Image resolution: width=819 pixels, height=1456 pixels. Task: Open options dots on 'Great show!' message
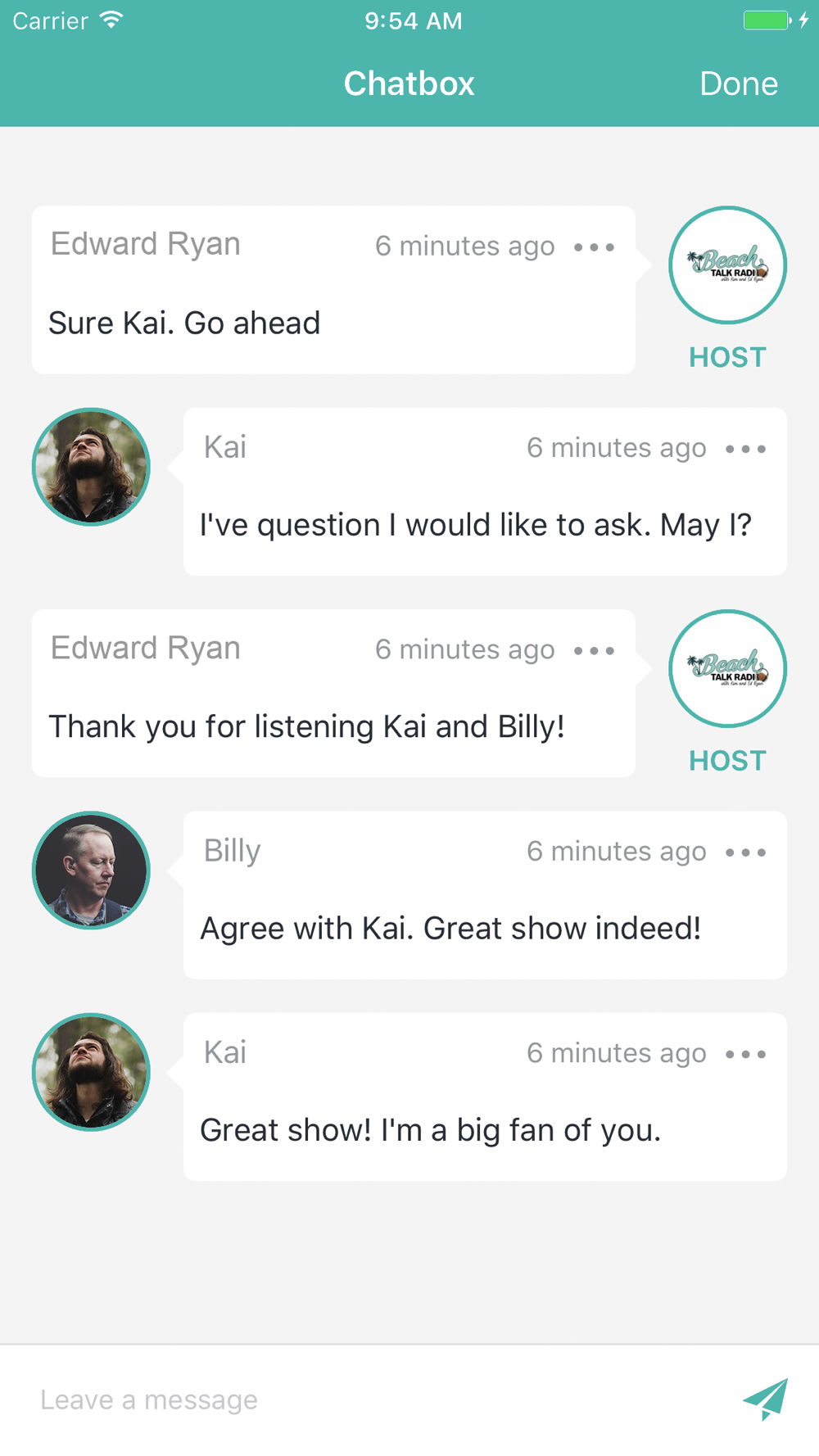point(745,1054)
